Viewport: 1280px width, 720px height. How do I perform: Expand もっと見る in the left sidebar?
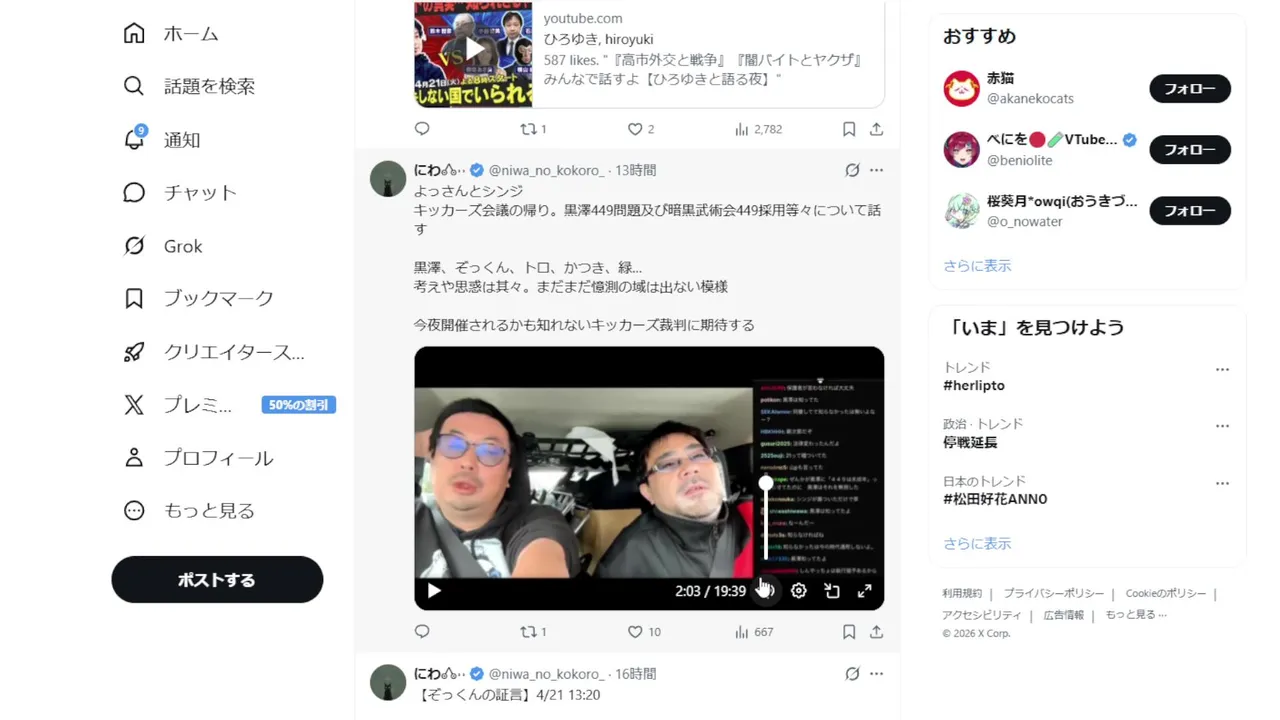190,510
